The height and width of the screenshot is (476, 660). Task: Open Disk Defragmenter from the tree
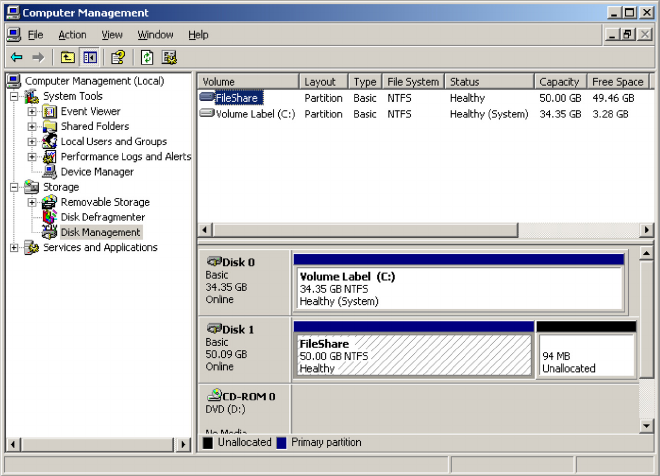[102, 217]
